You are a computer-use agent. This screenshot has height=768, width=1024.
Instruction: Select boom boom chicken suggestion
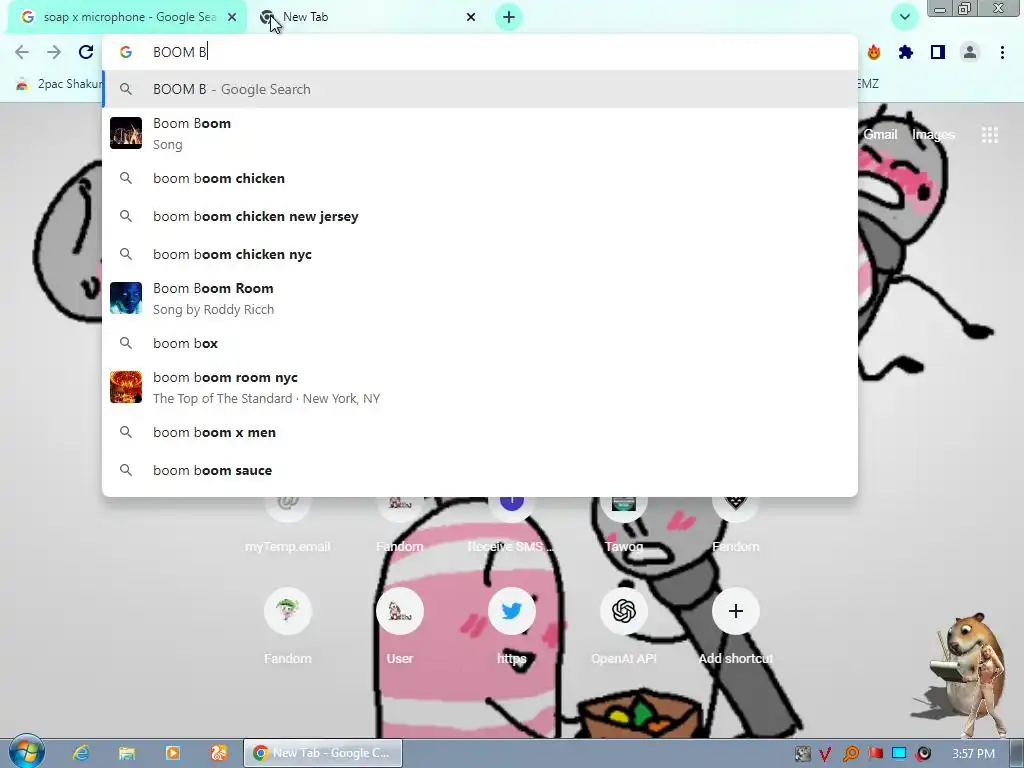[x=480, y=178]
